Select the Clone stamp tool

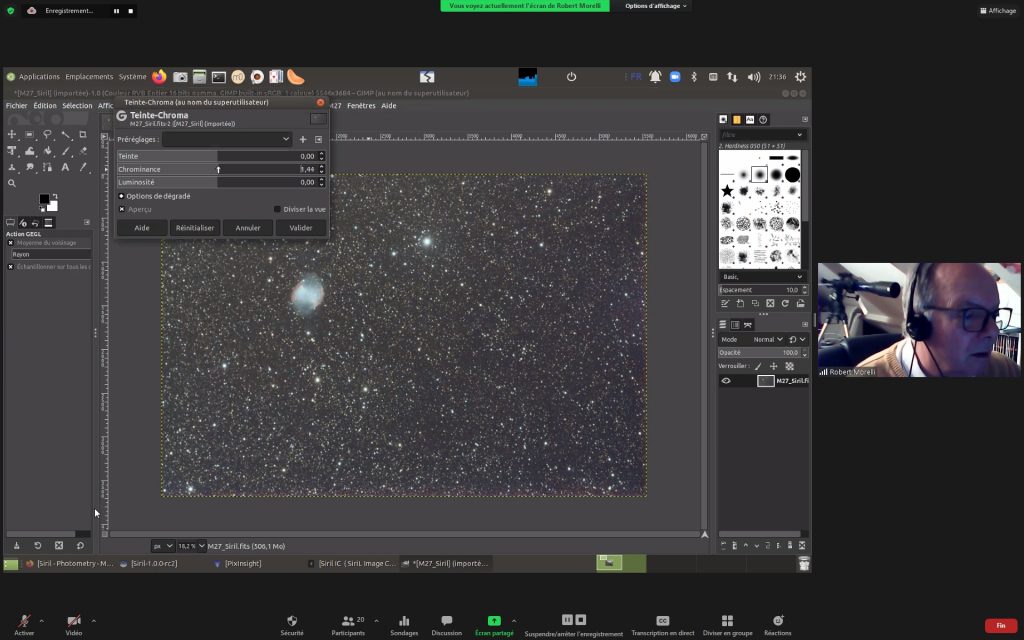[12, 167]
